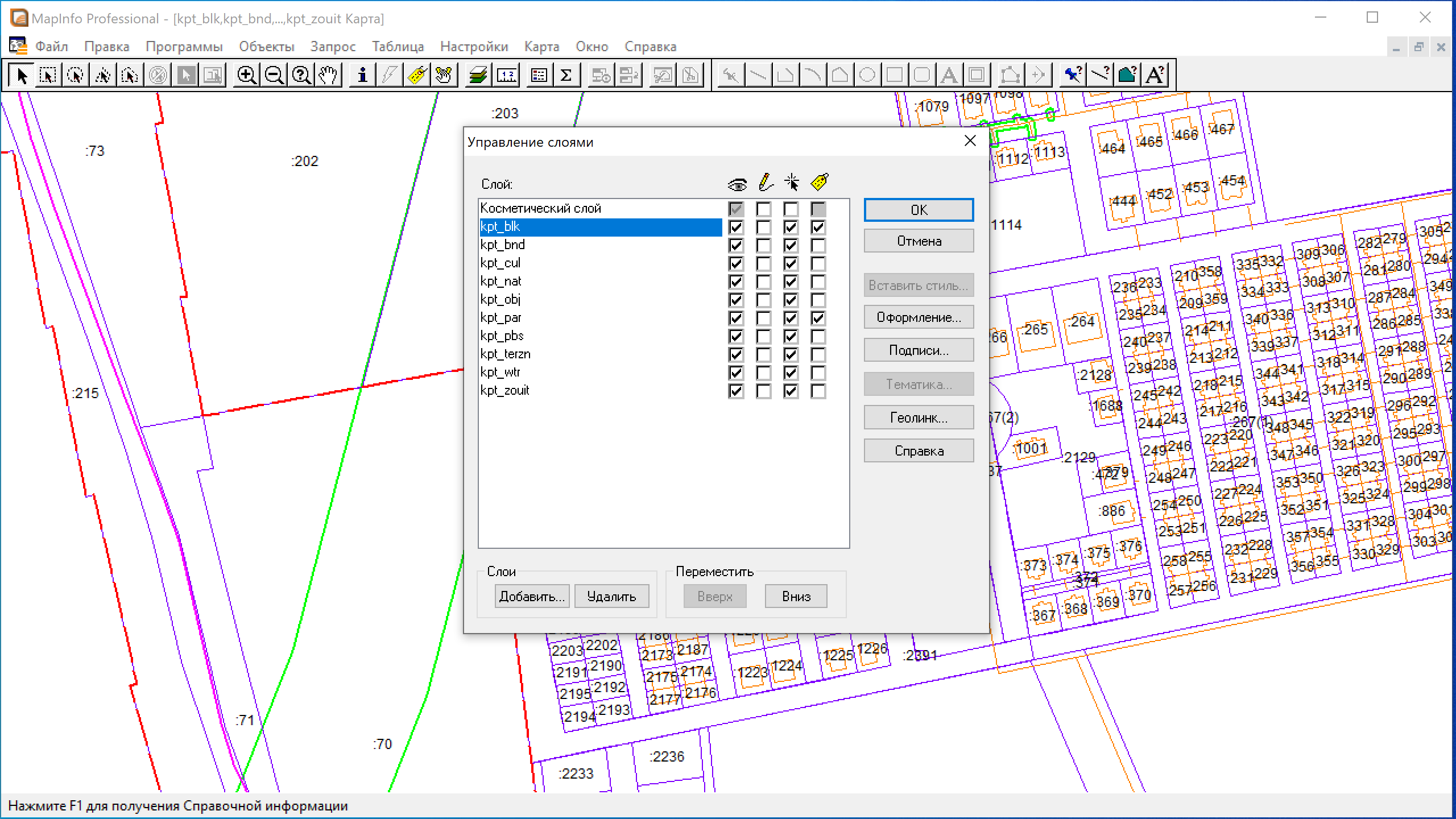1456x819 pixels.
Task: Select the Drag Map Window tool
Action: tap(445, 75)
